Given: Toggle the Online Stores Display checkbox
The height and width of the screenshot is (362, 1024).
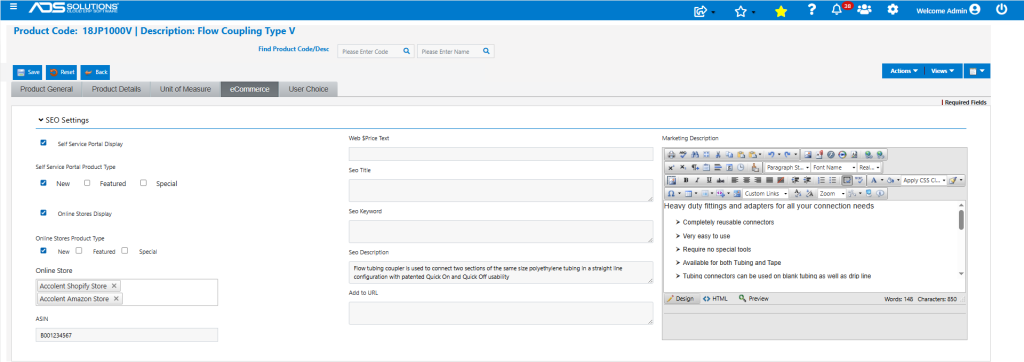Looking at the screenshot, I should pyautogui.click(x=43, y=212).
